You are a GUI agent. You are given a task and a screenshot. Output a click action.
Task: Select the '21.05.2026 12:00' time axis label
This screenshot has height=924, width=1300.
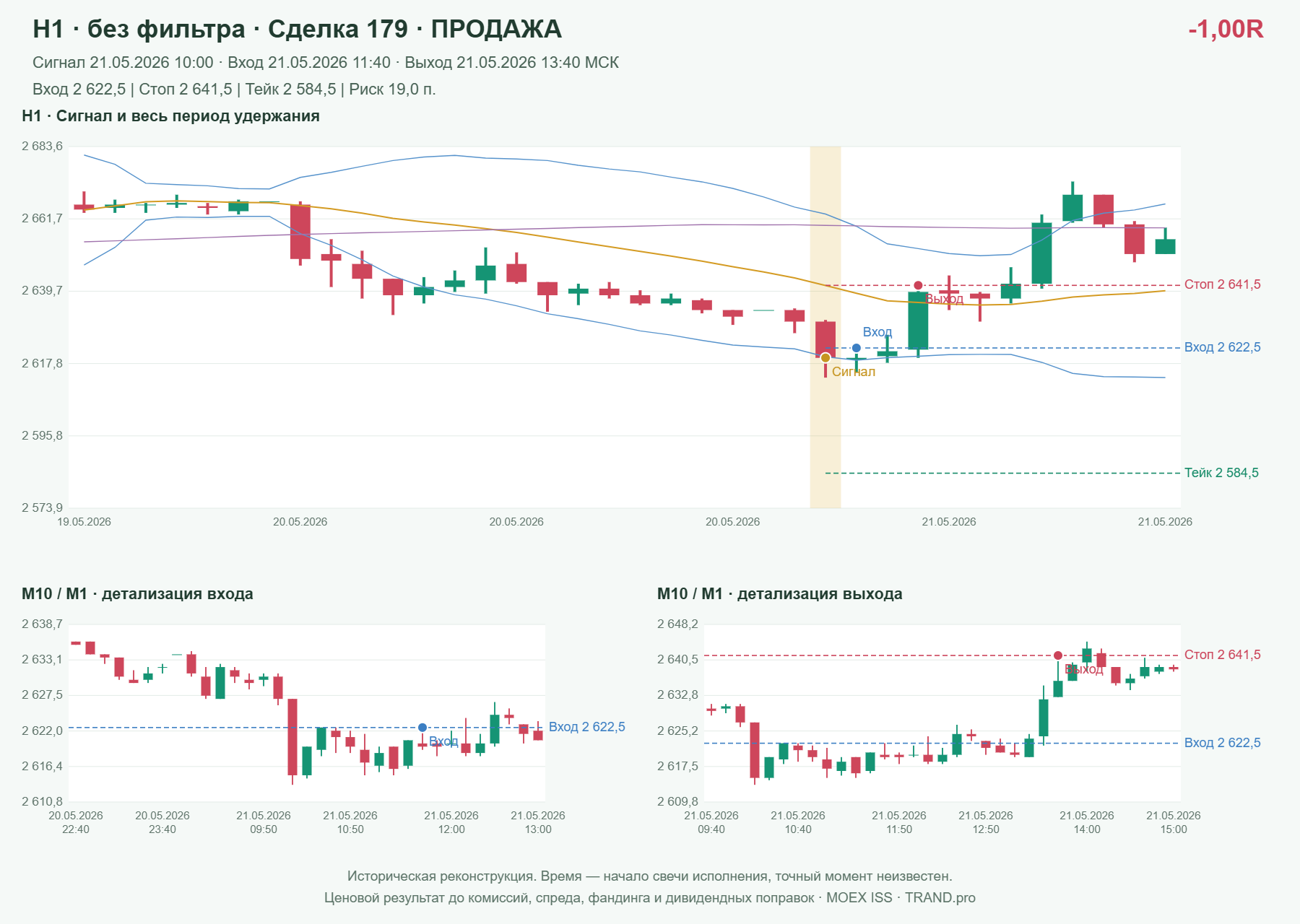(451, 822)
